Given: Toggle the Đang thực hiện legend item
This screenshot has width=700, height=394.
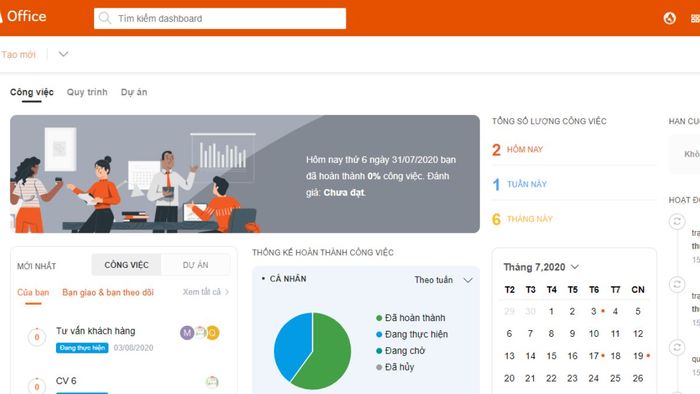Looking at the screenshot, I should [412, 334].
